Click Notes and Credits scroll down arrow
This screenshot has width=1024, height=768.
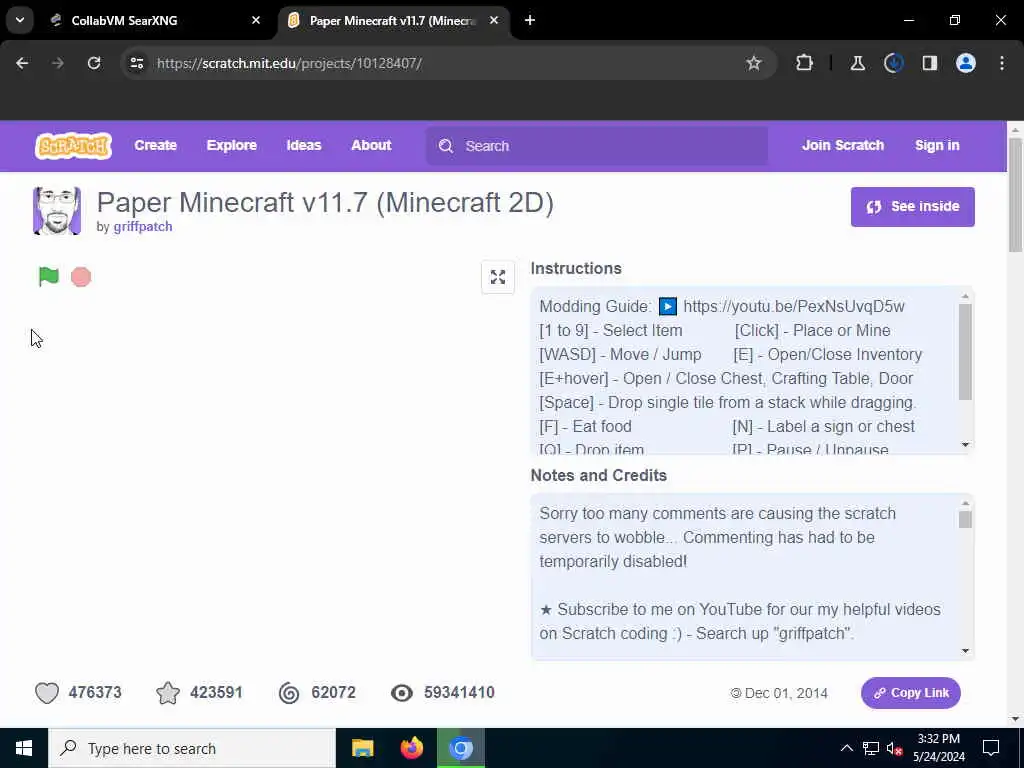965,651
